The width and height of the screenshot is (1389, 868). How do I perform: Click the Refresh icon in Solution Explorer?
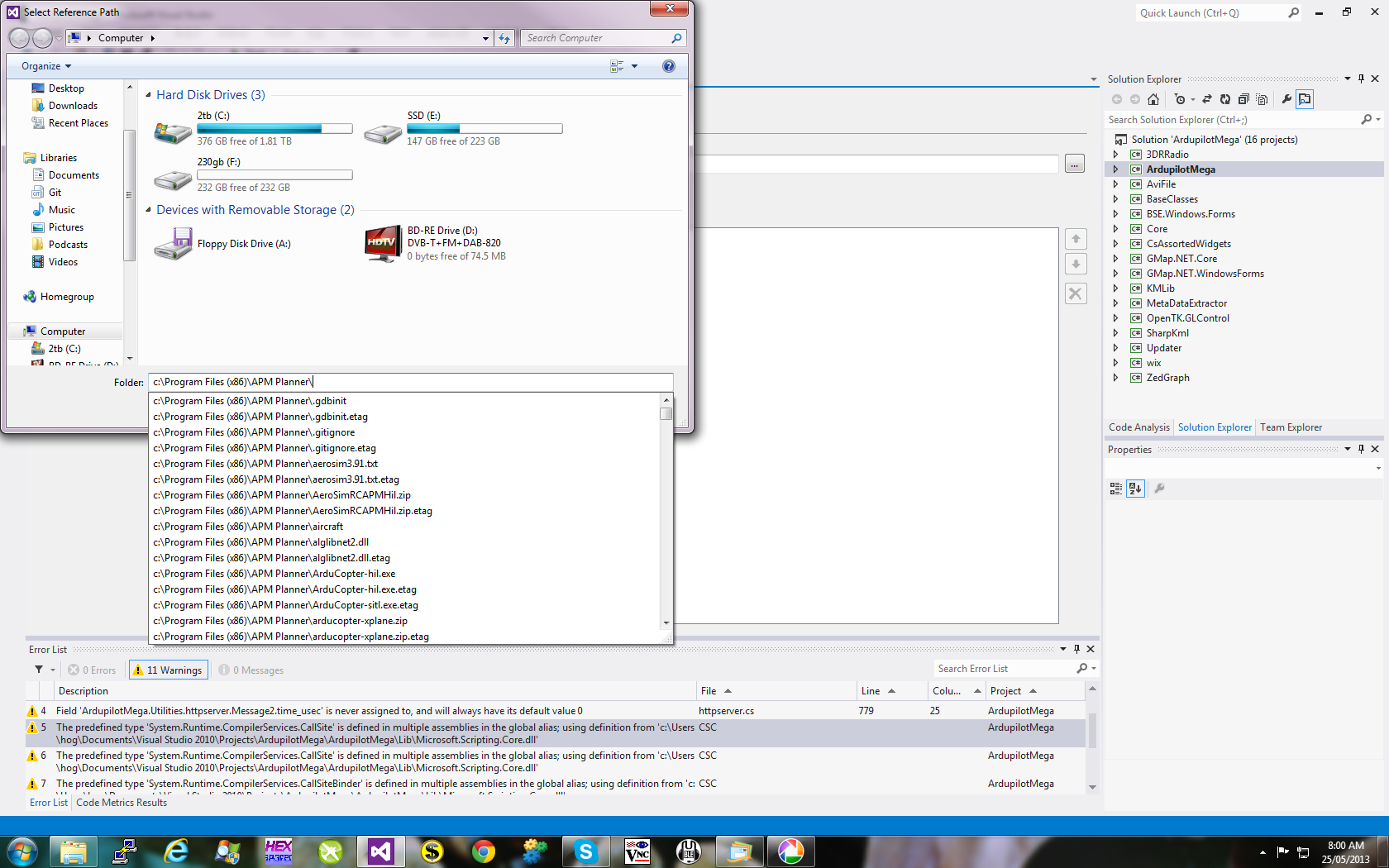[x=1225, y=99]
